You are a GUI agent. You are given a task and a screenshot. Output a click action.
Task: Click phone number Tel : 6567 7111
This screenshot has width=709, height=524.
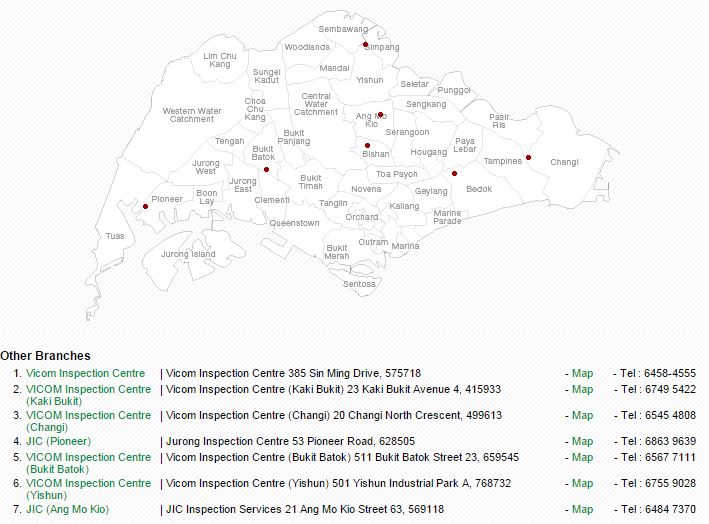(658, 457)
